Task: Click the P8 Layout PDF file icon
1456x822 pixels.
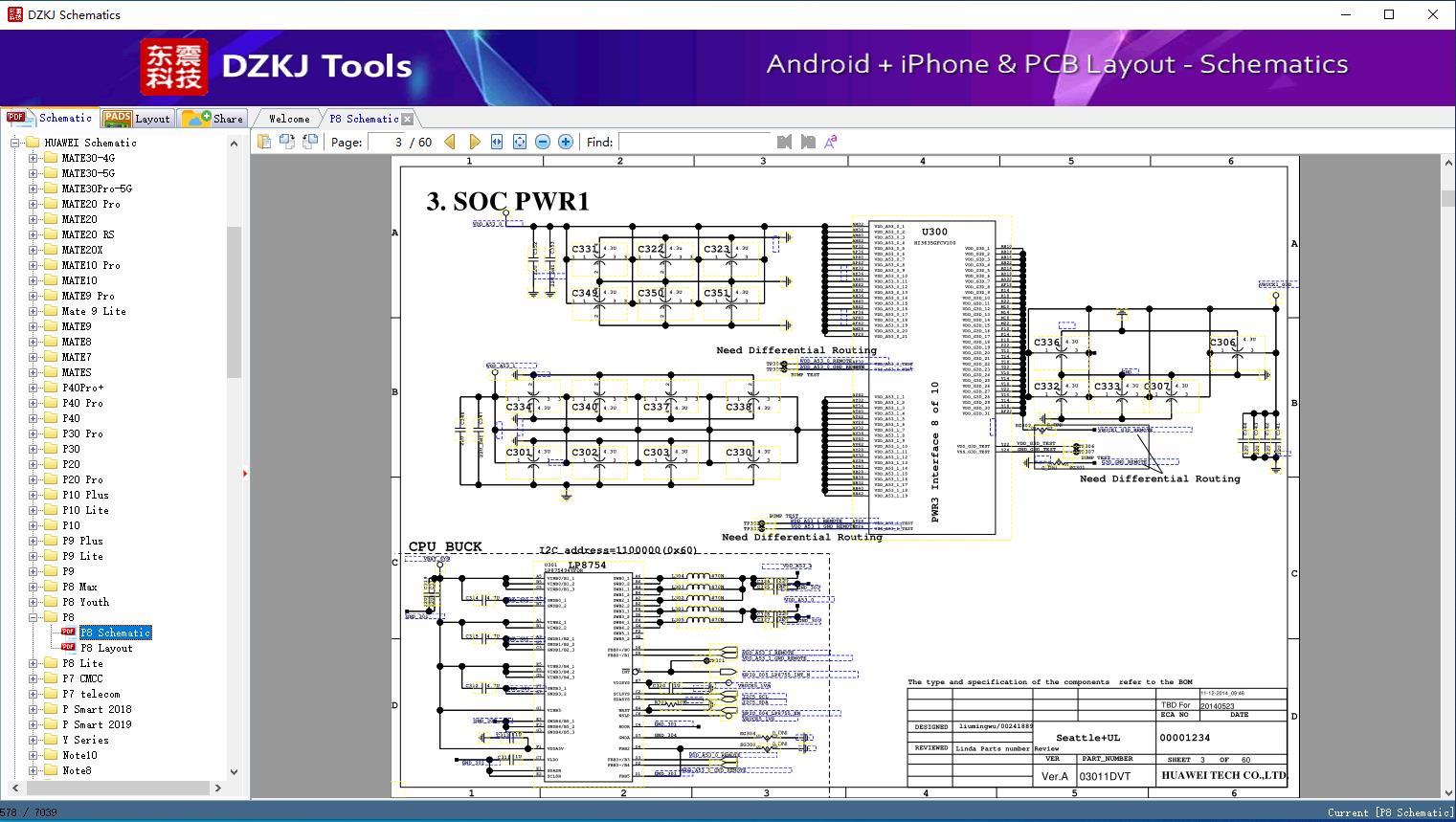Action: [x=68, y=648]
